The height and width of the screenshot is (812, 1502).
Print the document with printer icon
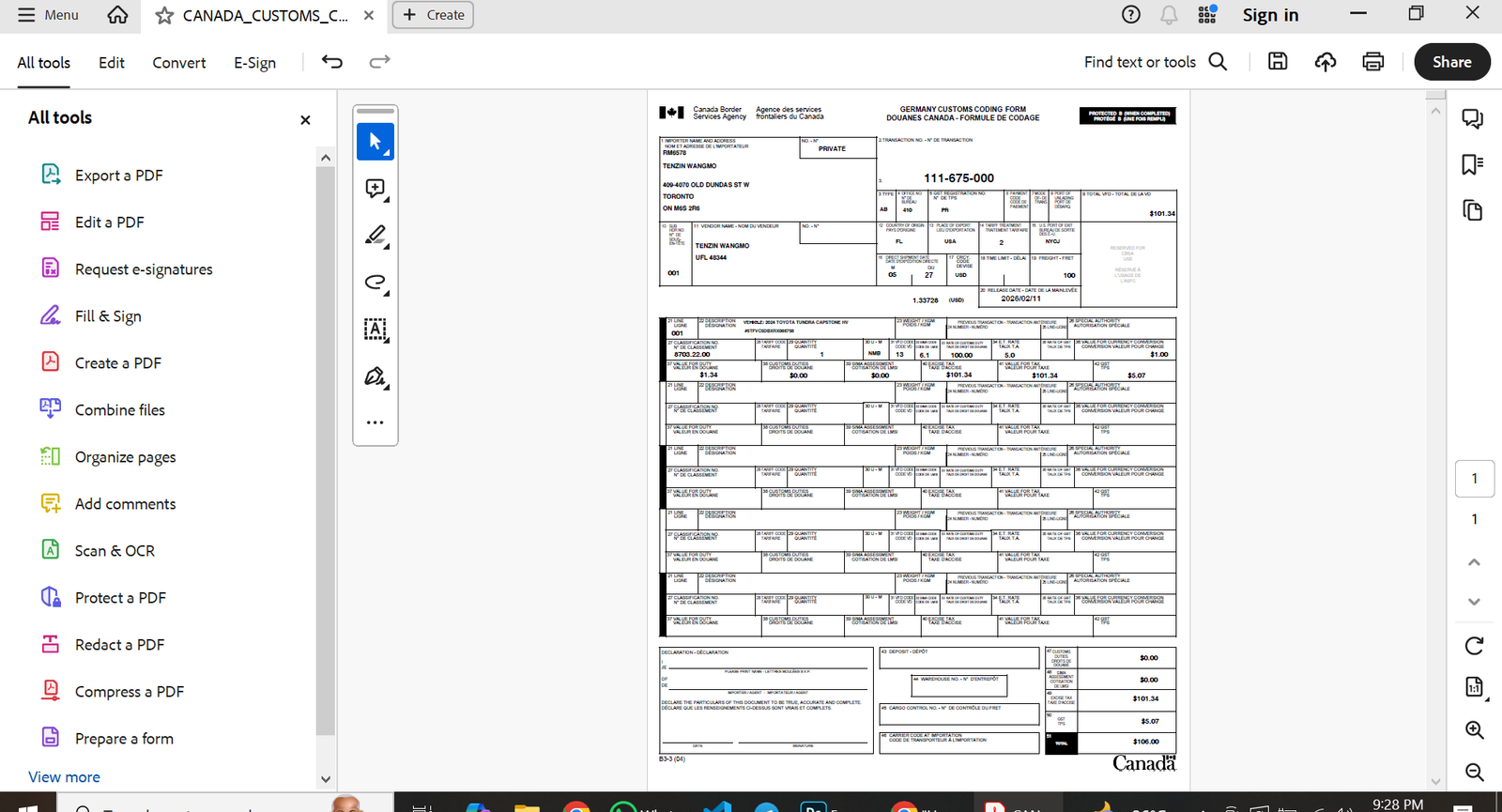tap(1372, 62)
